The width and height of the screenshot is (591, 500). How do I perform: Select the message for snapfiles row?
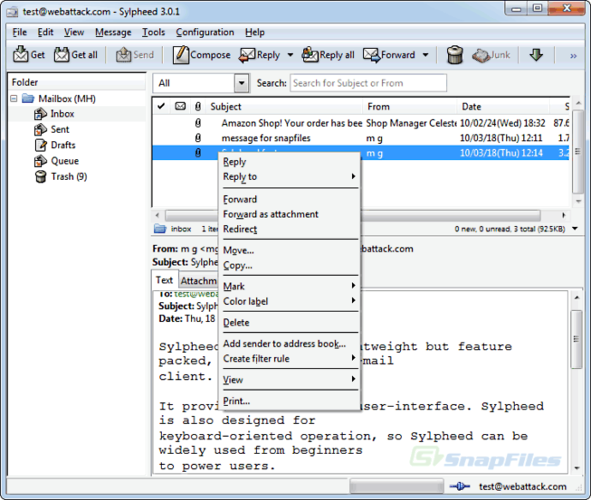(361, 138)
